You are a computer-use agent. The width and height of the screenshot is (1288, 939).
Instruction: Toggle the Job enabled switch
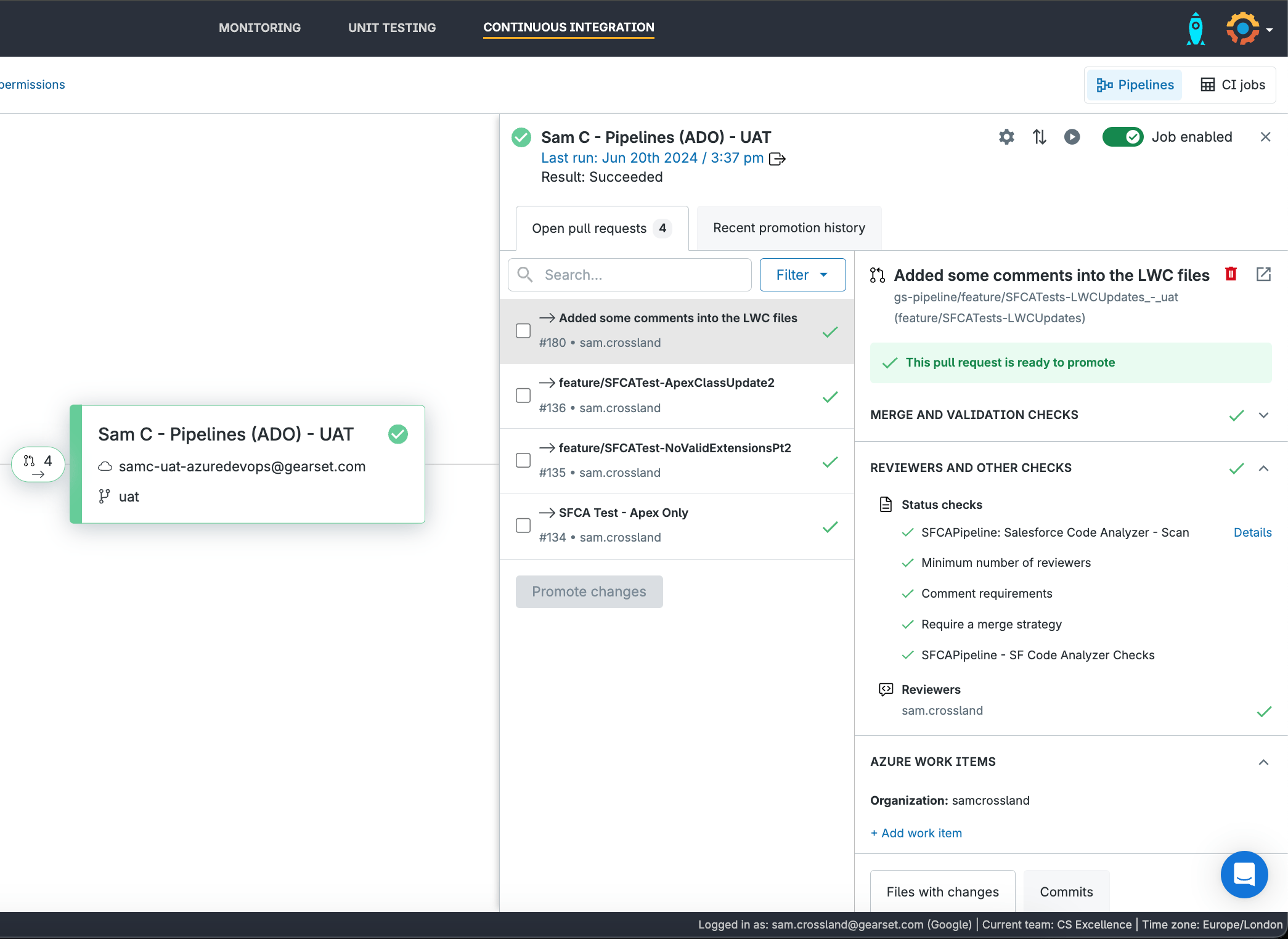pos(1123,137)
